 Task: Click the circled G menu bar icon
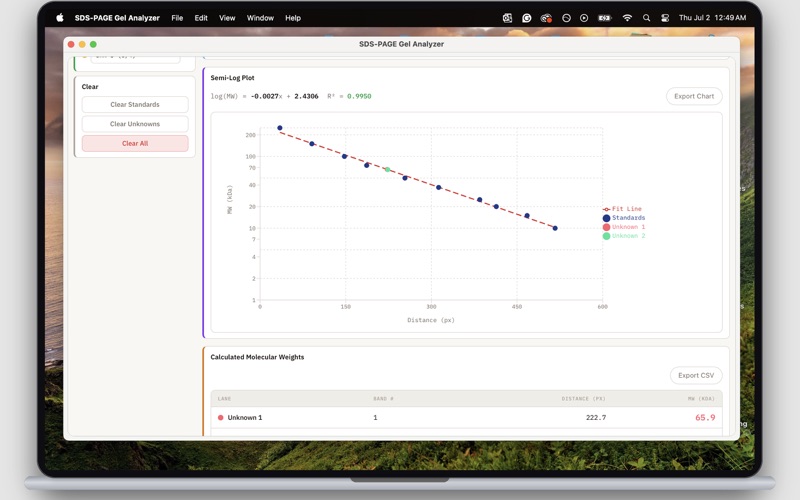tap(527, 18)
